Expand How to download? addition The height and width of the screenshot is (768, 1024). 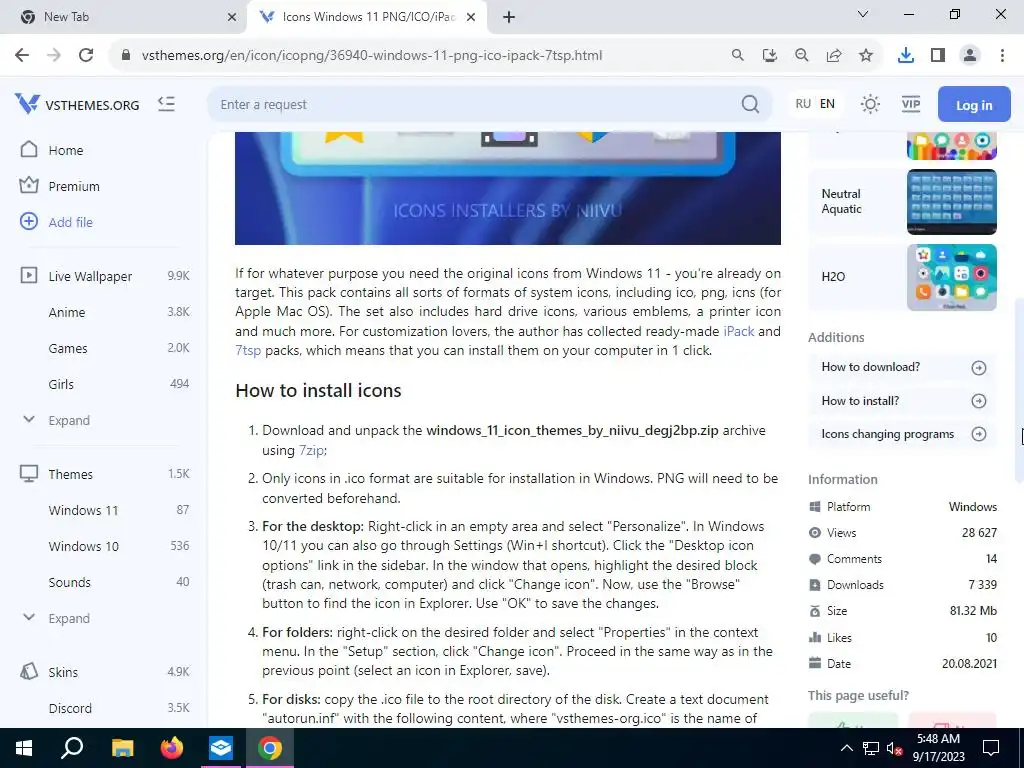pos(903,367)
